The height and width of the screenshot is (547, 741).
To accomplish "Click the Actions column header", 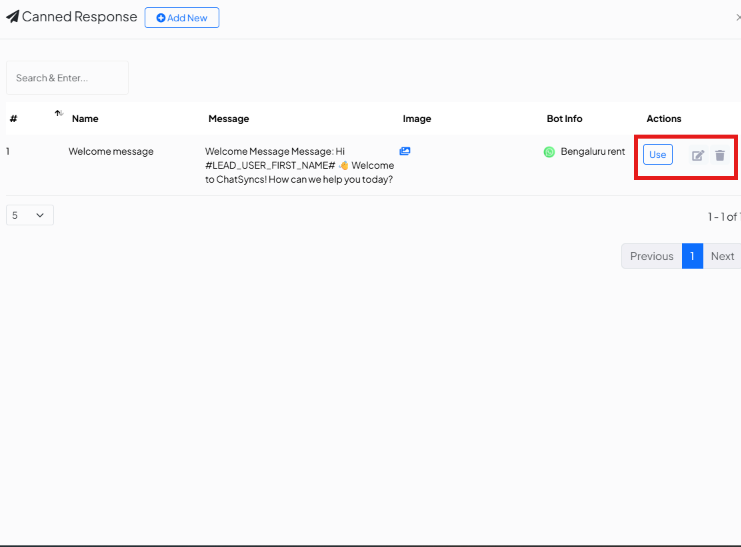I will coord(663,119).
